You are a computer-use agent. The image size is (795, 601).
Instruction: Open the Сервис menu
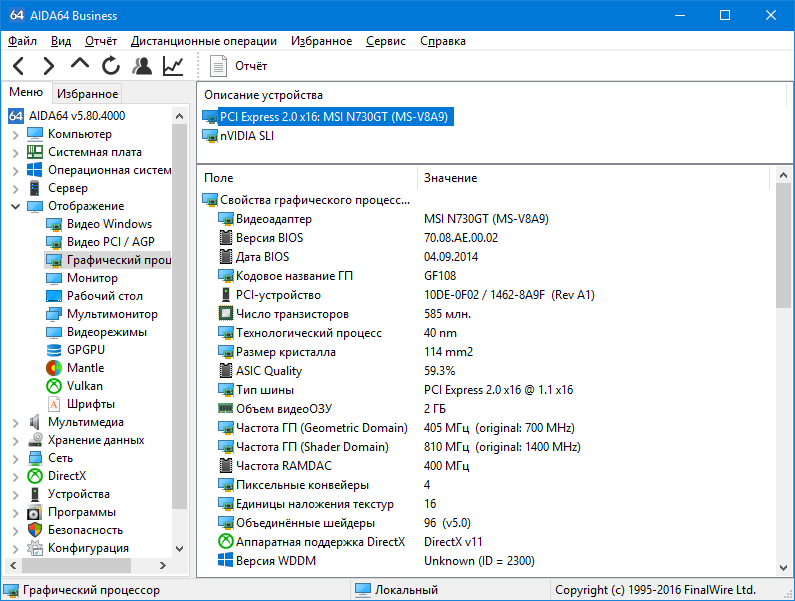pyautogui.click(x=386, y=41)
